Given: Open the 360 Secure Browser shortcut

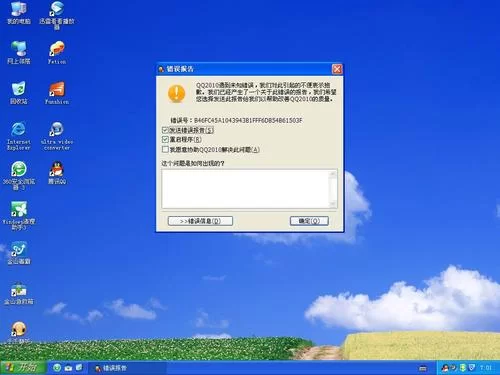Looking at the screenshot, I should pyautogui.click(x=19, y=175).
